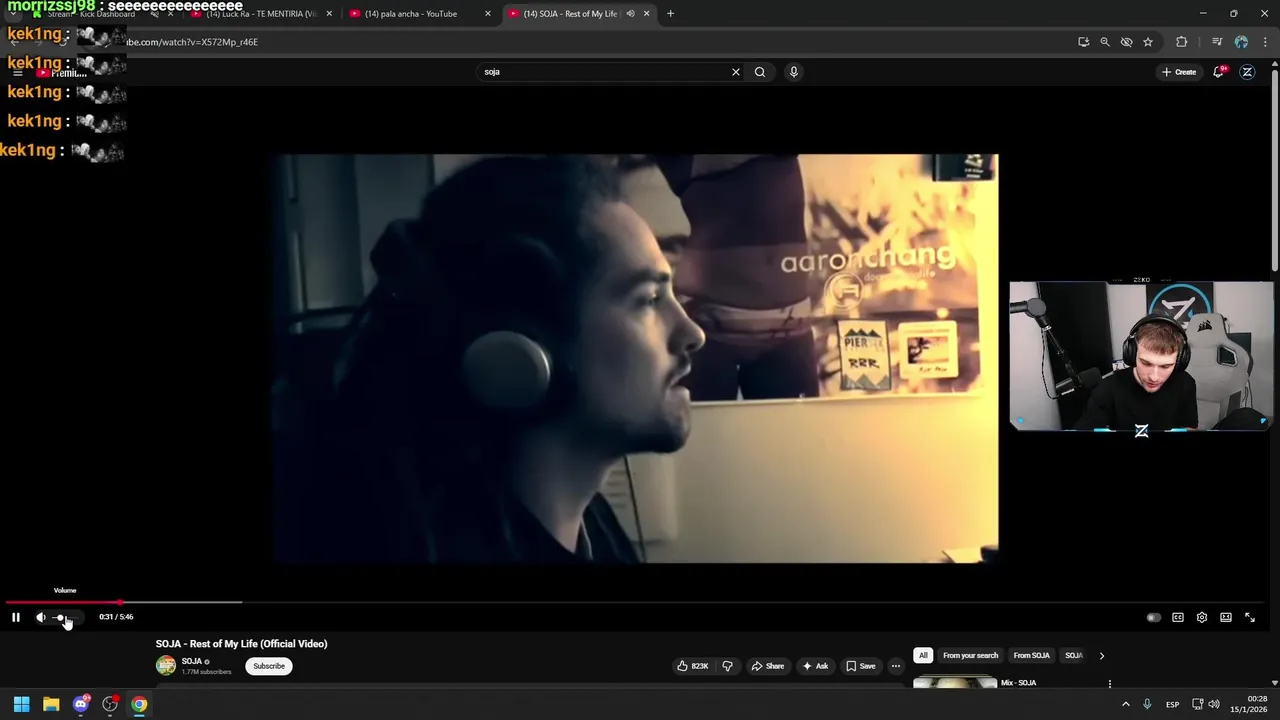Dislike the video with thumbs down

(x=727, y=666)
